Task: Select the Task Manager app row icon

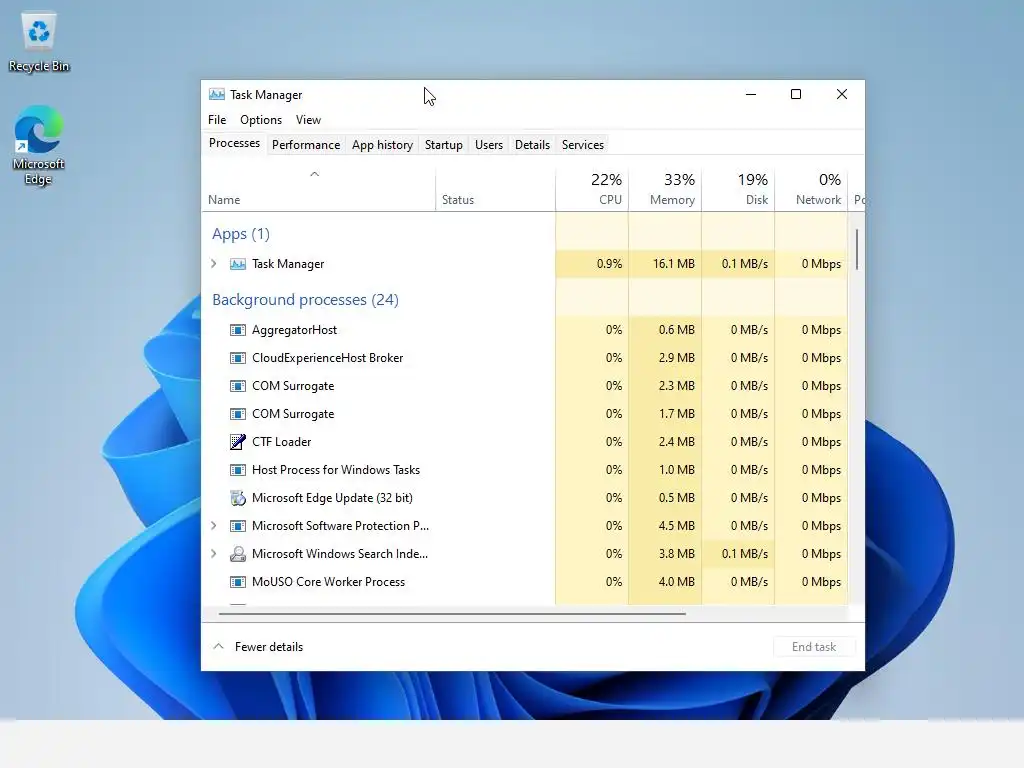Action: (238, 264)
